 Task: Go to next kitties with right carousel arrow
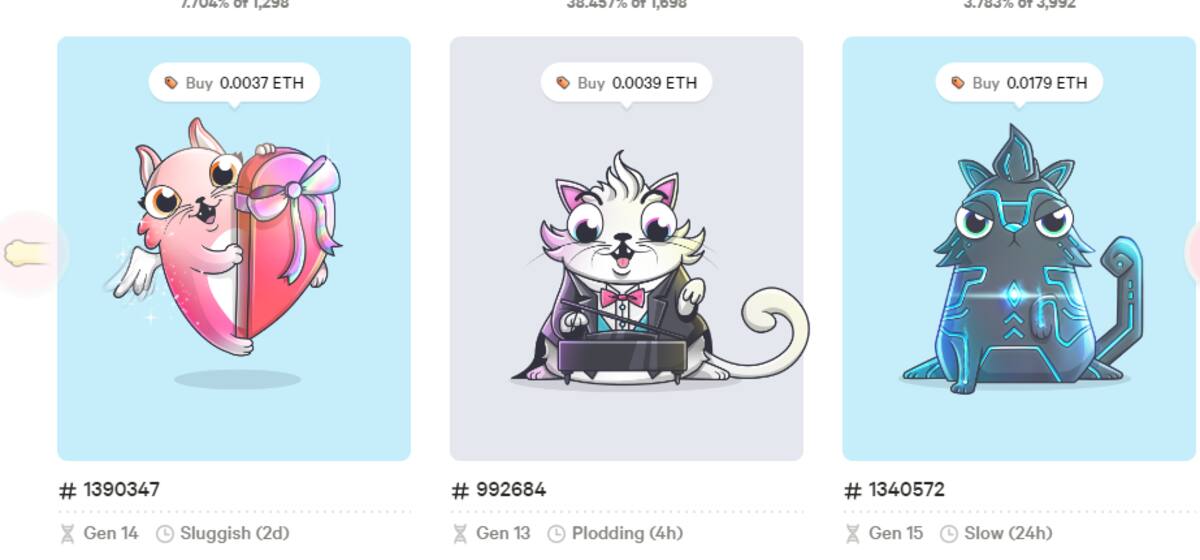[1192, 253]
